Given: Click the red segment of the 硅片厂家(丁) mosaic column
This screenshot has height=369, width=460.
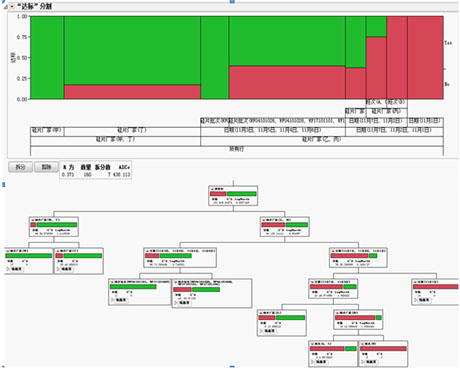Looking at the screenshot, I should pyautogui.click(x=132, y=92).
